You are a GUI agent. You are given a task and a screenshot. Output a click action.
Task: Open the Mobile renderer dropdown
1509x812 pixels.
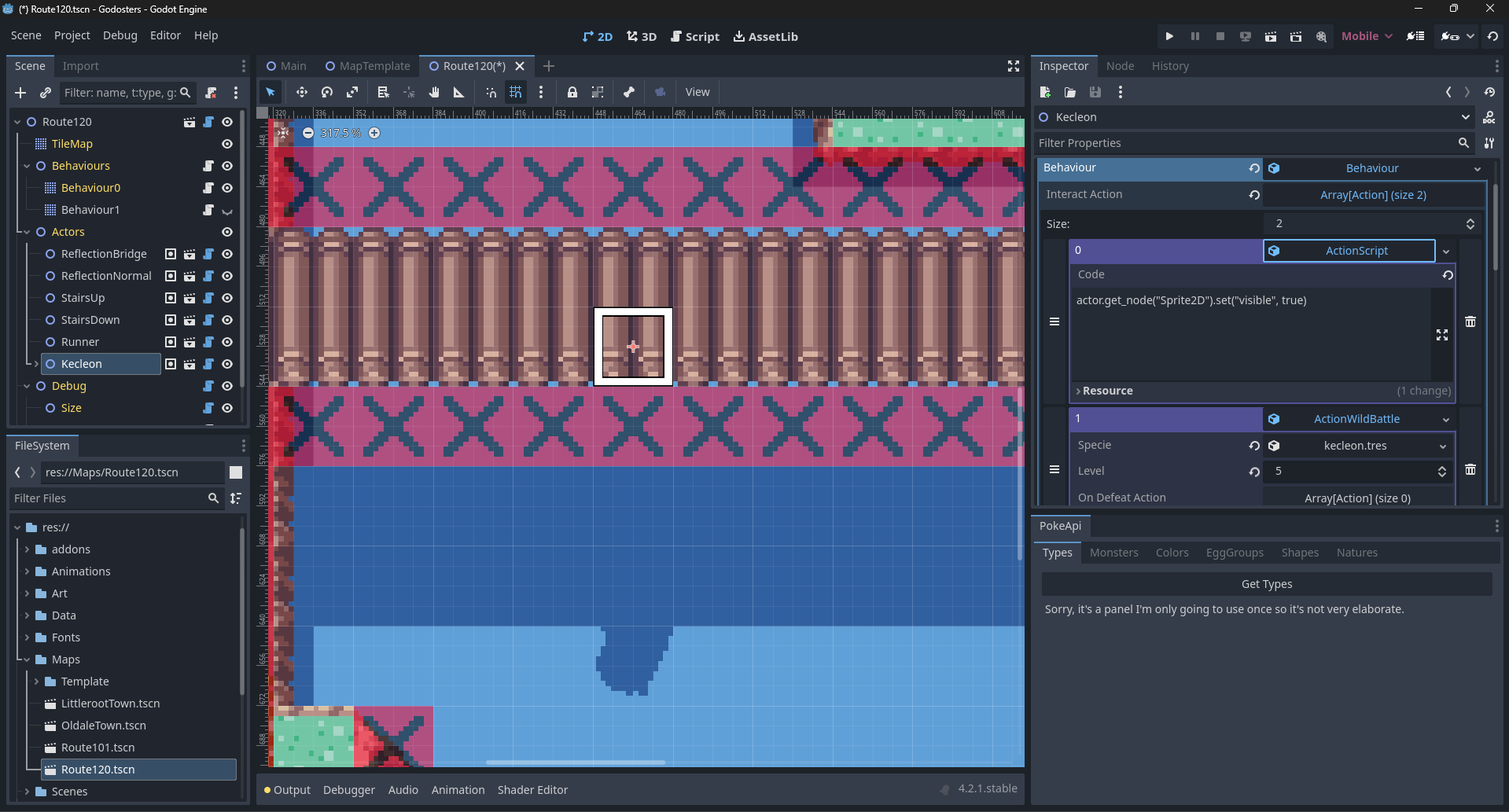tap(1367, 36)
